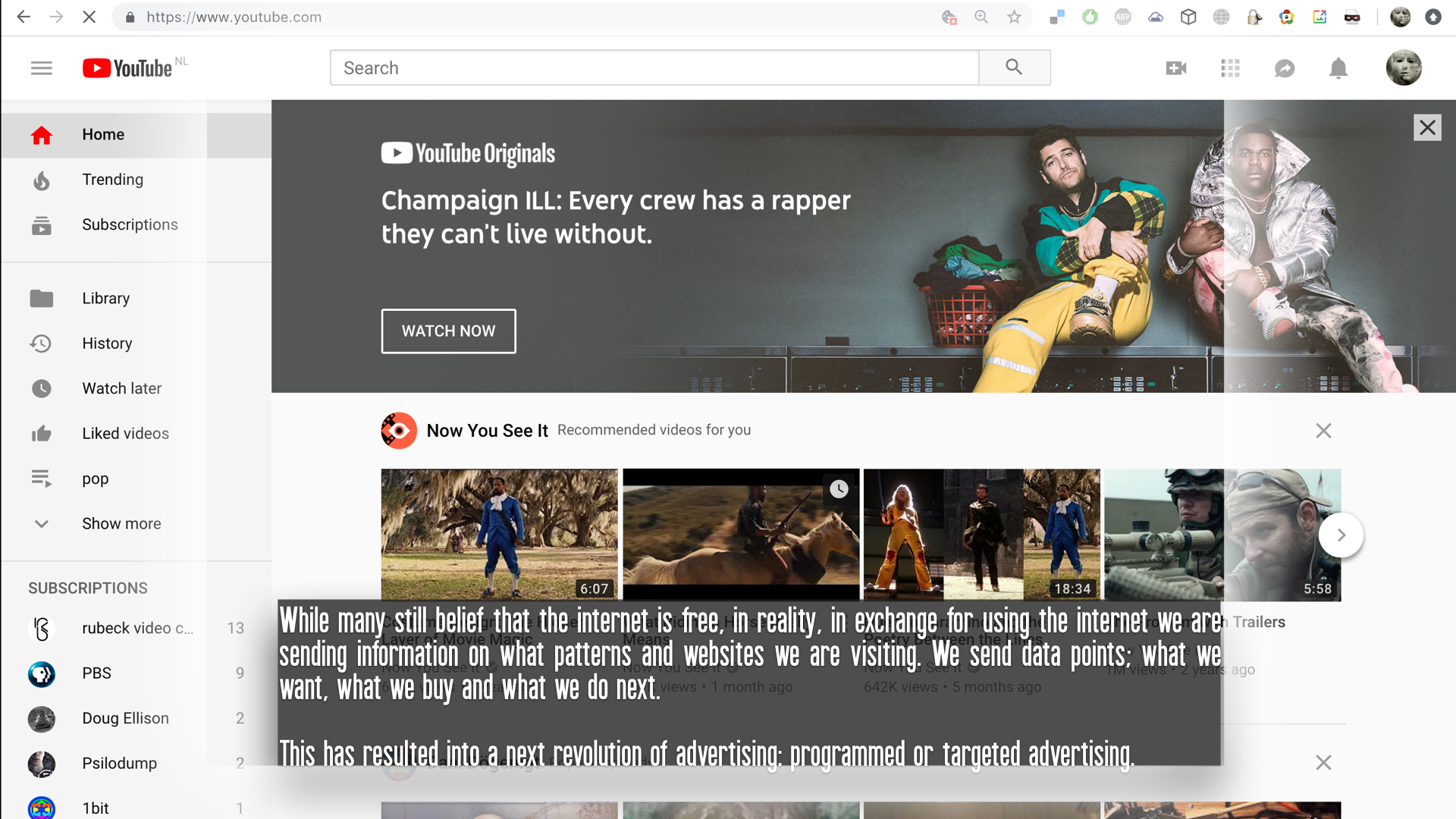Go back in the browser
Screen dimensions: 1456x819
click(x=24, y=17)
